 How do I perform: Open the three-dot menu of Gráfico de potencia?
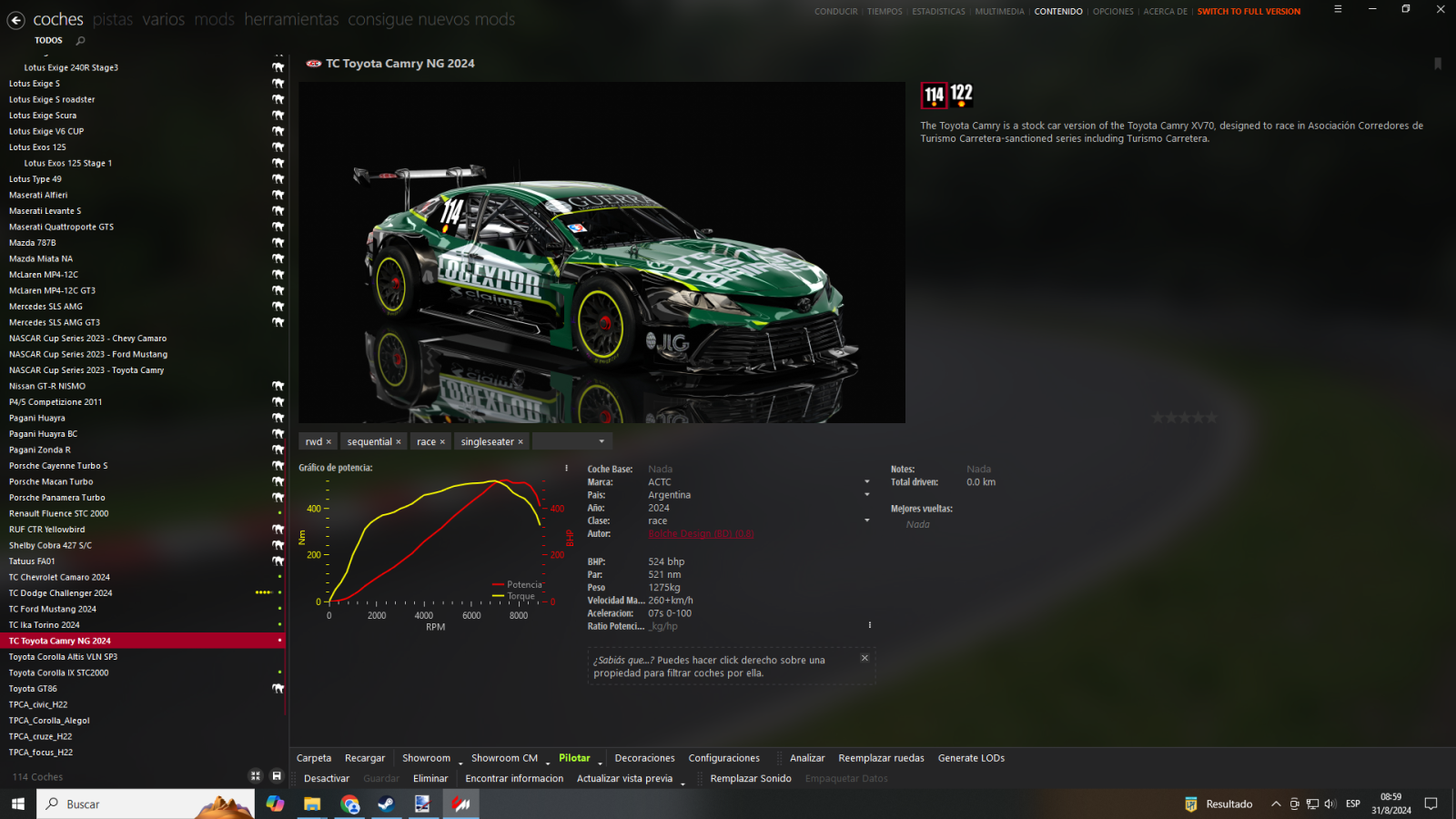[566, 468]
